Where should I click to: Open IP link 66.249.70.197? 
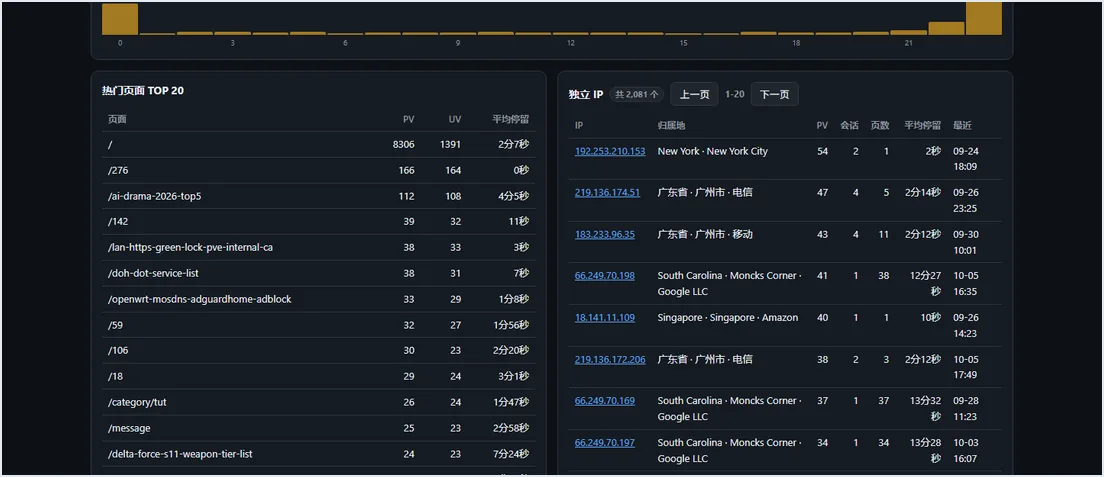pos(605,442)
